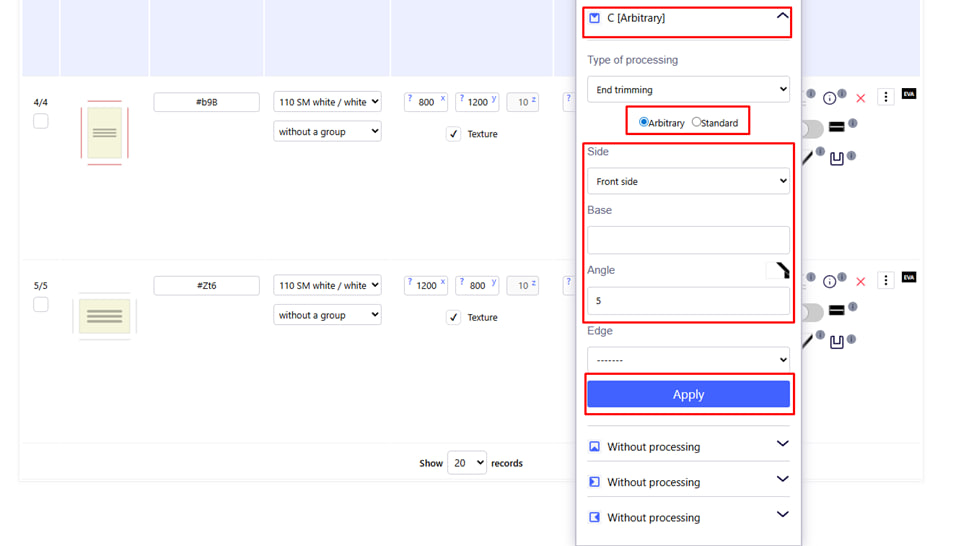Open the info circle icon in row 4/4

pyautogui.click(x=829, y=98)
